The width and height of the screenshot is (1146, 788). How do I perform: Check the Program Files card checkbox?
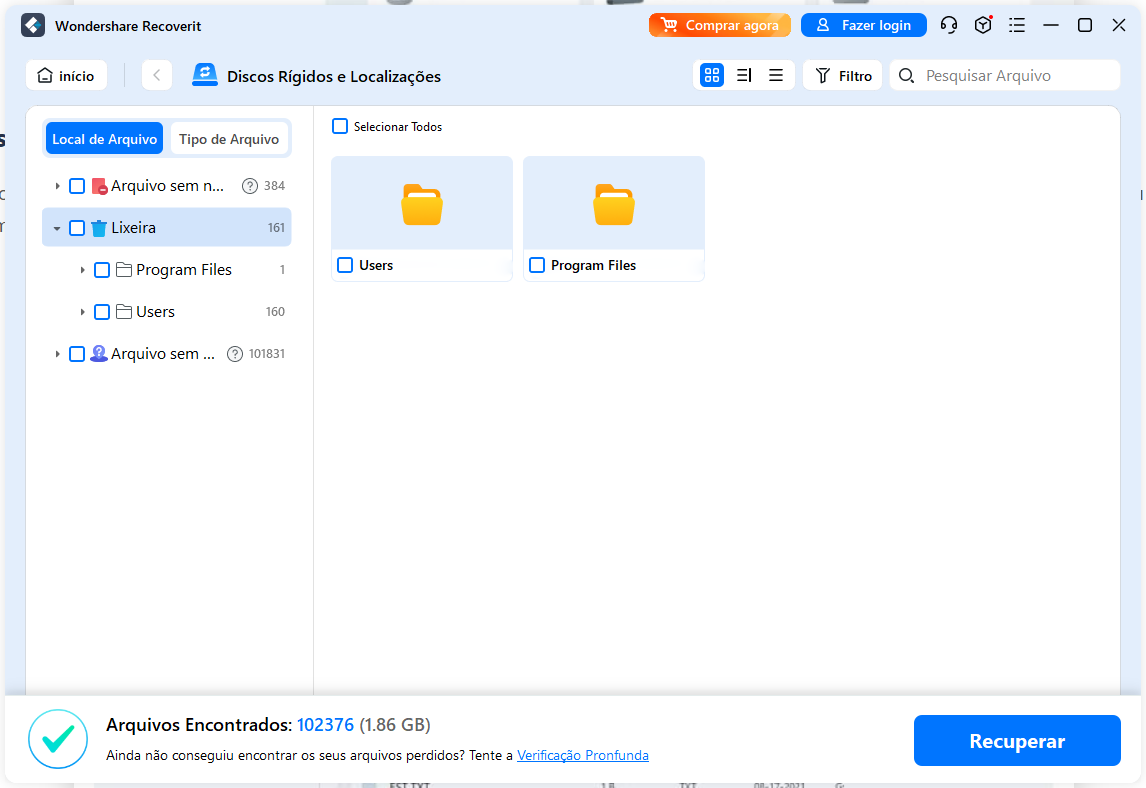click(537, 265)
